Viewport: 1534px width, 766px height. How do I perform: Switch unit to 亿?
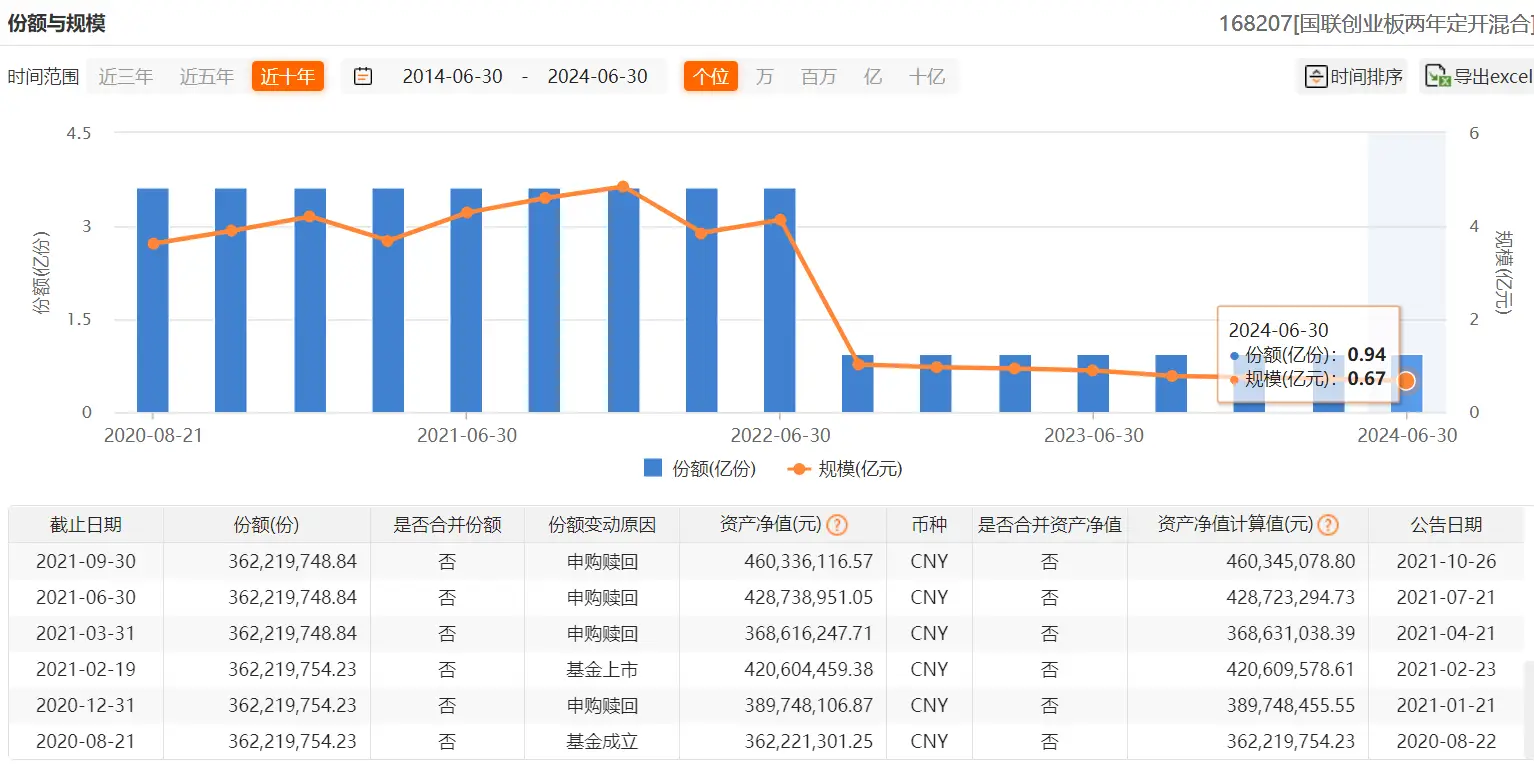pos(873,76)
